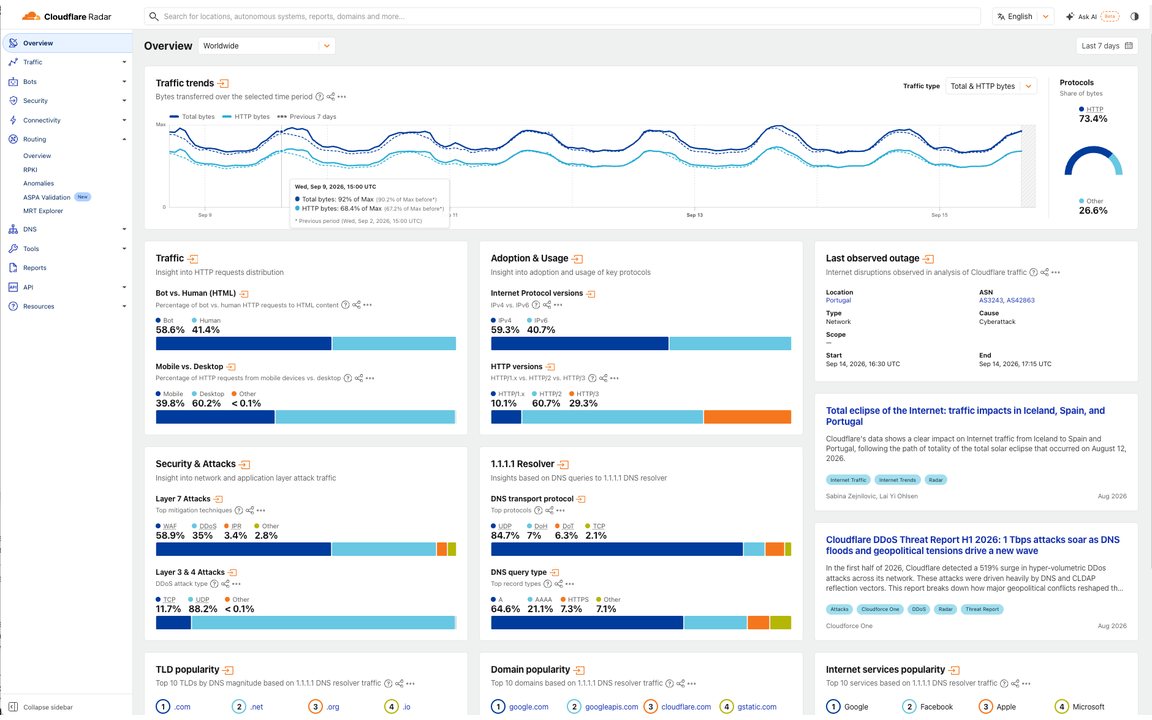
Task: Toggle HTTP bytes legend series
Action: [246, 117]
